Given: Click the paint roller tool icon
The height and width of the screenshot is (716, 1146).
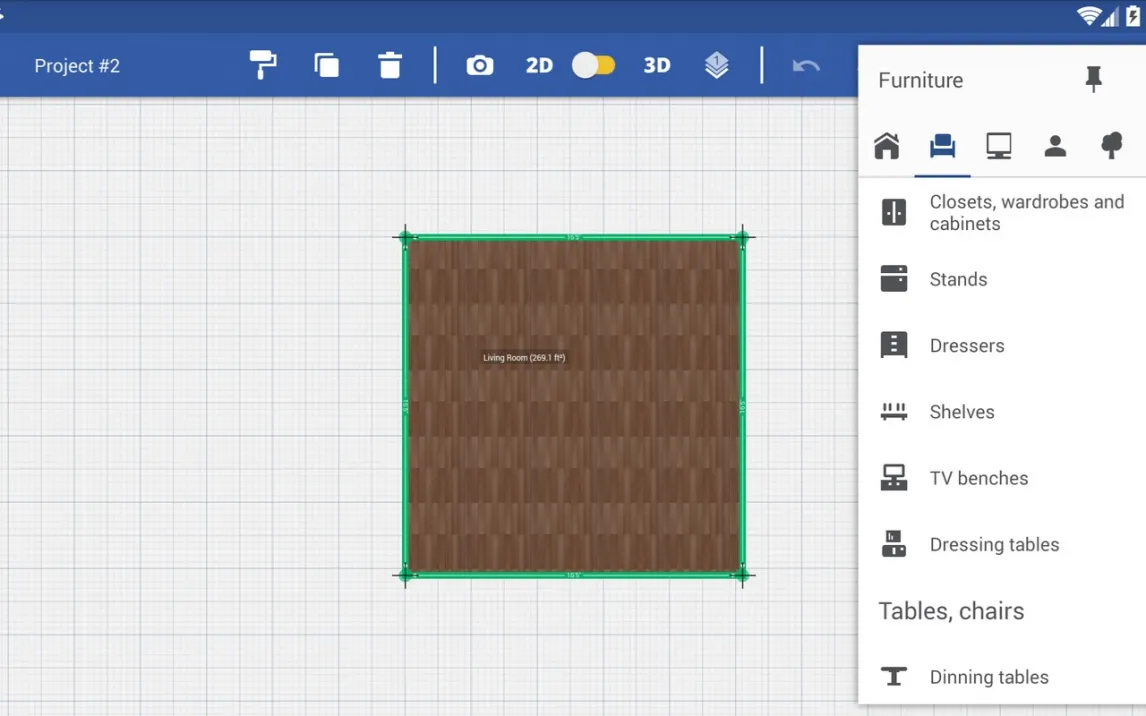Looking at the screenshot, I should (263, 65).
